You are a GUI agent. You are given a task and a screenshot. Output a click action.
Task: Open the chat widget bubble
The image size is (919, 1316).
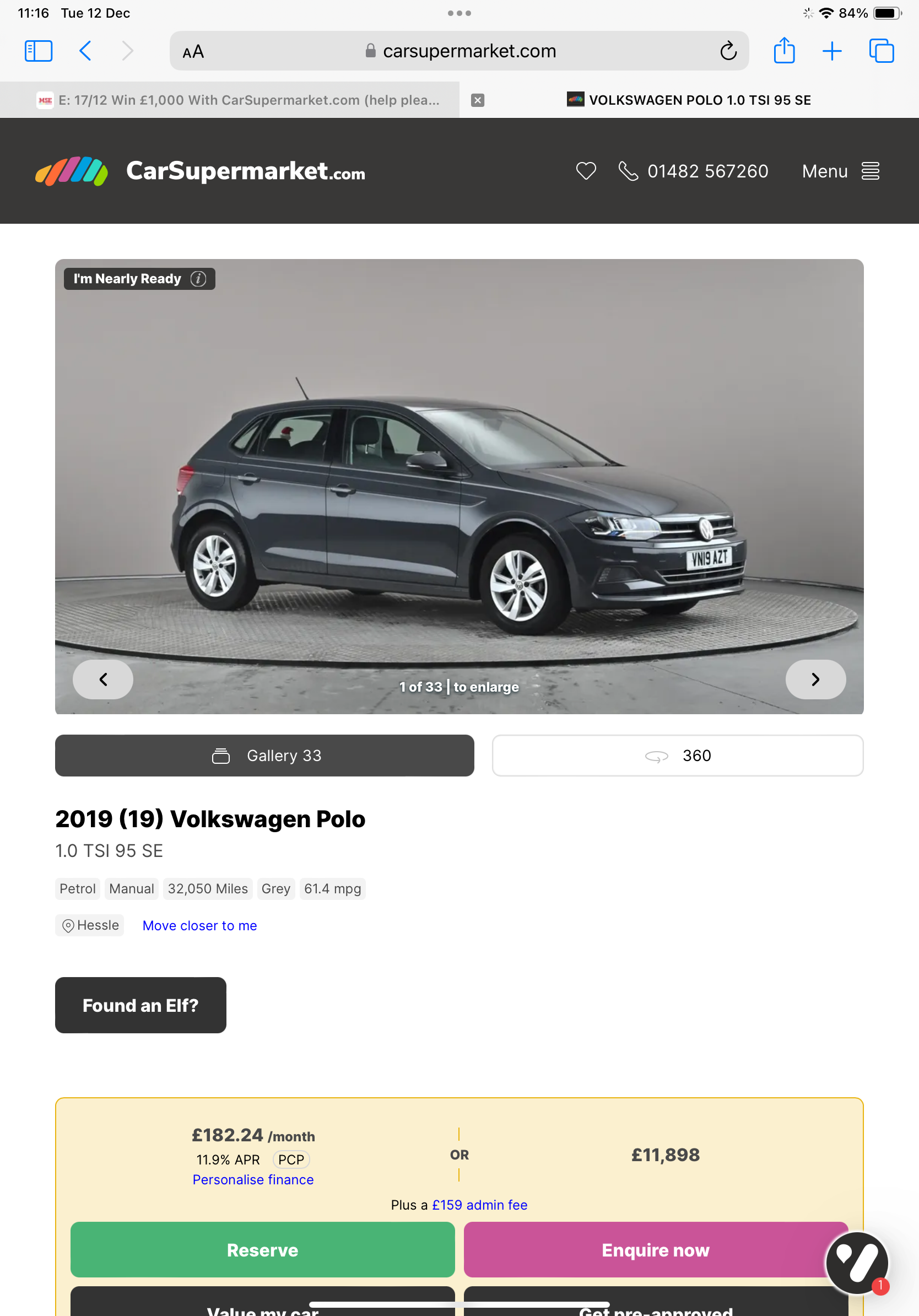pyautogui.click(x=857, y=1263)
